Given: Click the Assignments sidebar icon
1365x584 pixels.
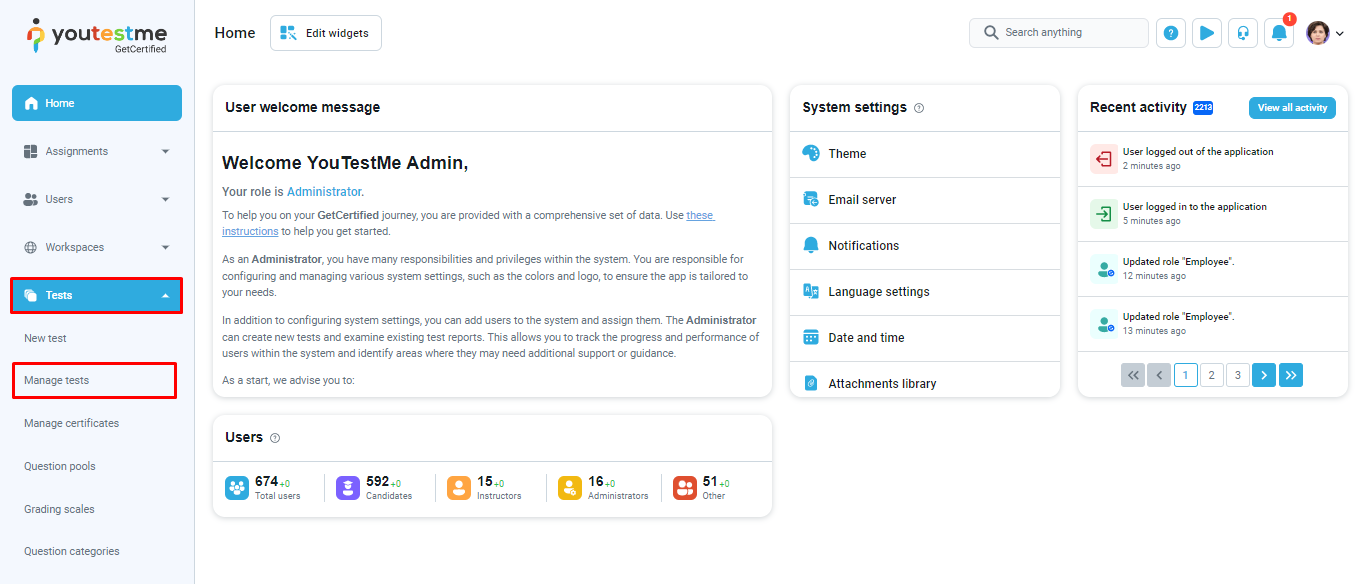Looking at the screenshot, I should pos(31,151).
